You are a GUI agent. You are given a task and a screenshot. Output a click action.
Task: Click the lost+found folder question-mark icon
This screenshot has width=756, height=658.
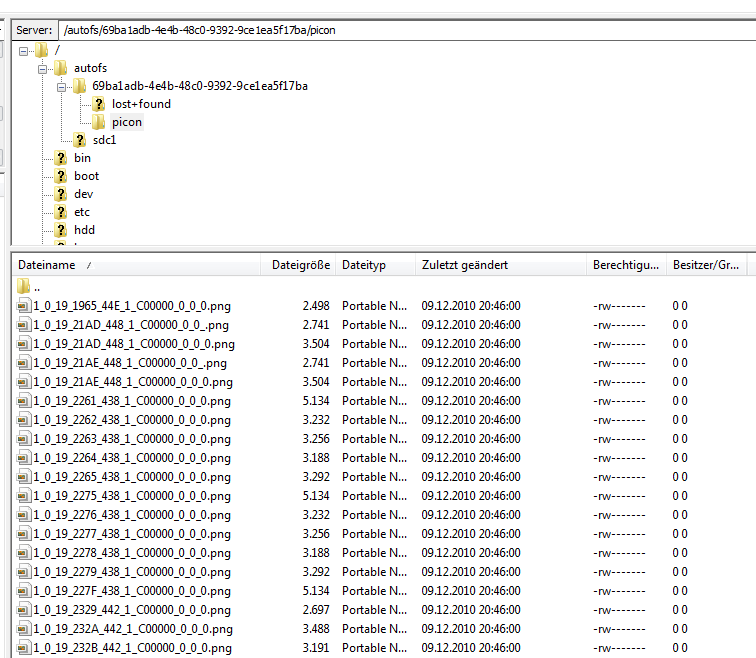click(x=99, y=104)
